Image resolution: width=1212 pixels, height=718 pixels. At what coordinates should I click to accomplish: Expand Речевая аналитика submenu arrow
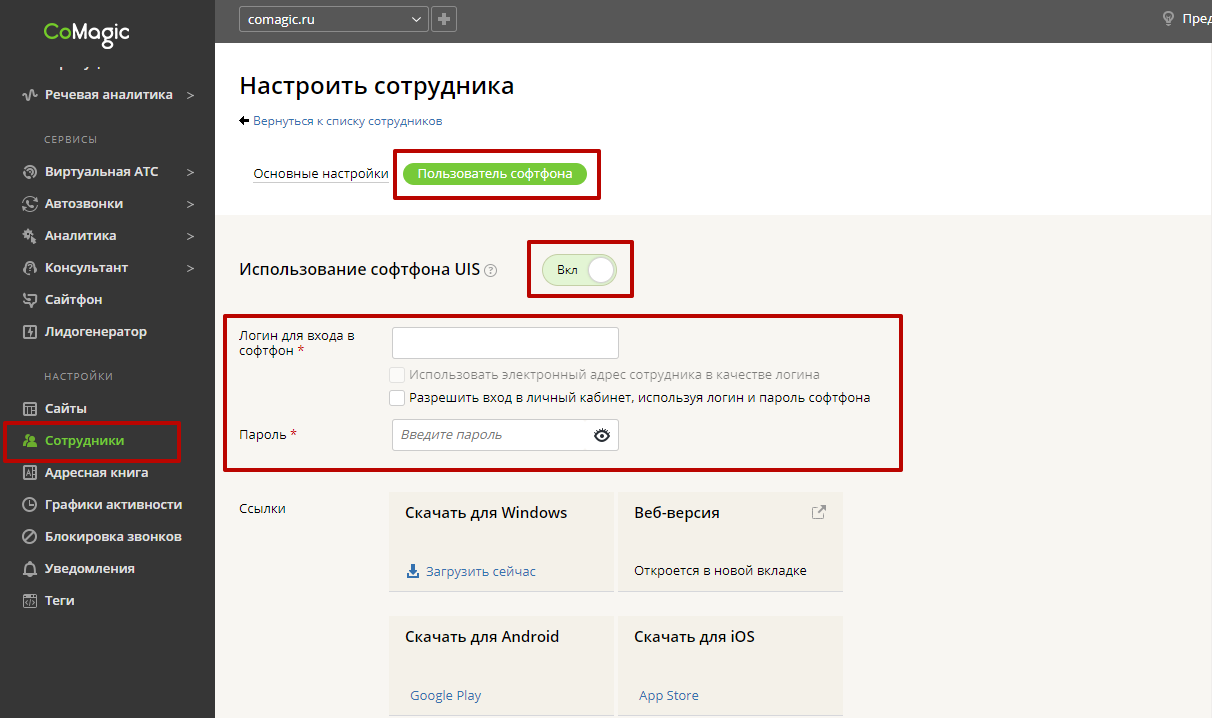tap(190, 95)
